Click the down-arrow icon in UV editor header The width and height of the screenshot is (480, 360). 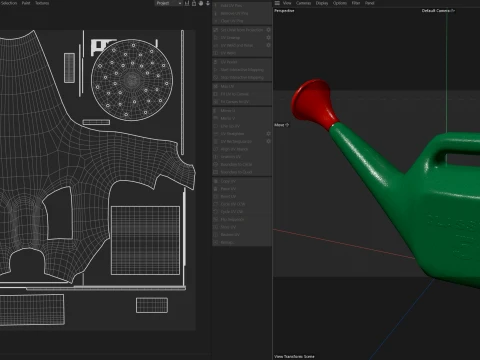coord(208,3)
